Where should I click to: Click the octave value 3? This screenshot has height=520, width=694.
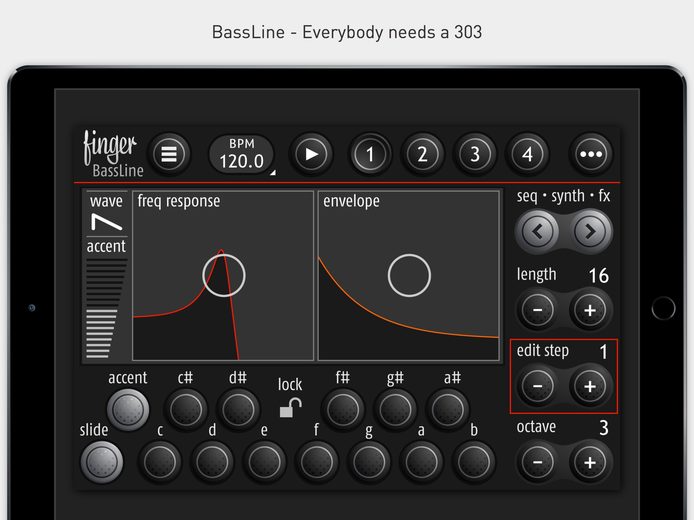[604, 428]
